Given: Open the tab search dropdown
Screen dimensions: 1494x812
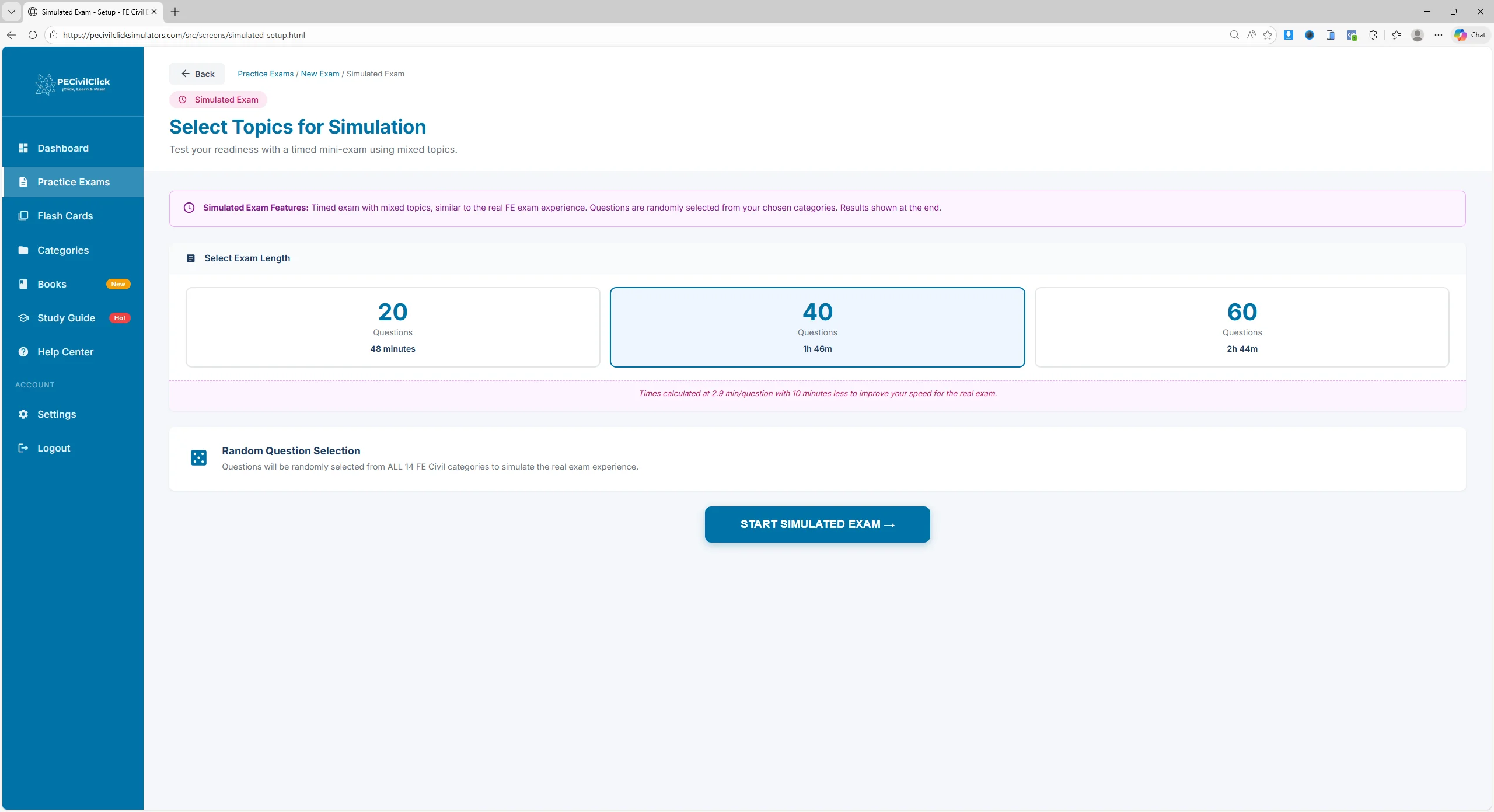Looking at the screenshot, I should click(12, 12).
